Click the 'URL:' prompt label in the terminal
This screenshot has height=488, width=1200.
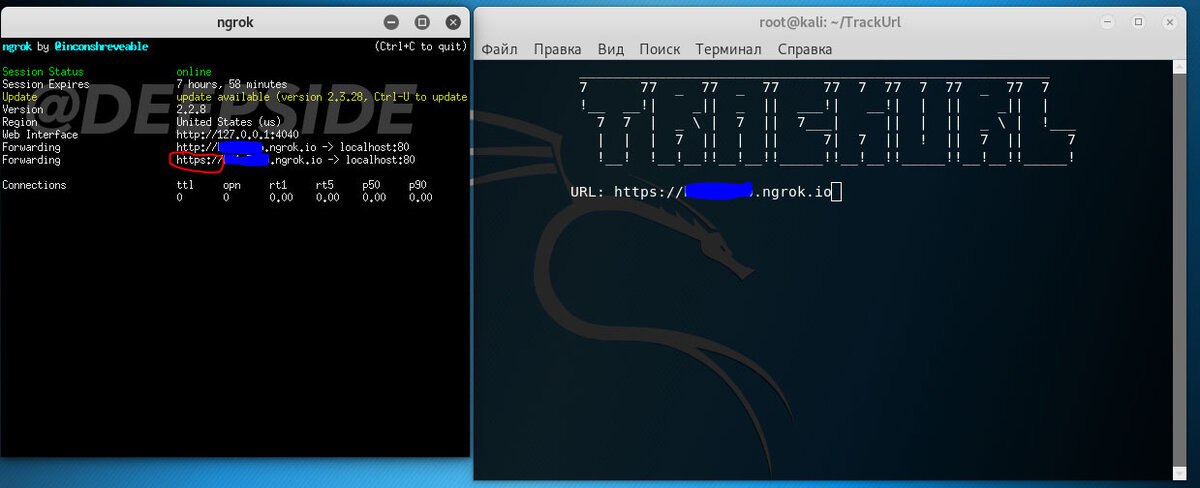tap(587, 191)
